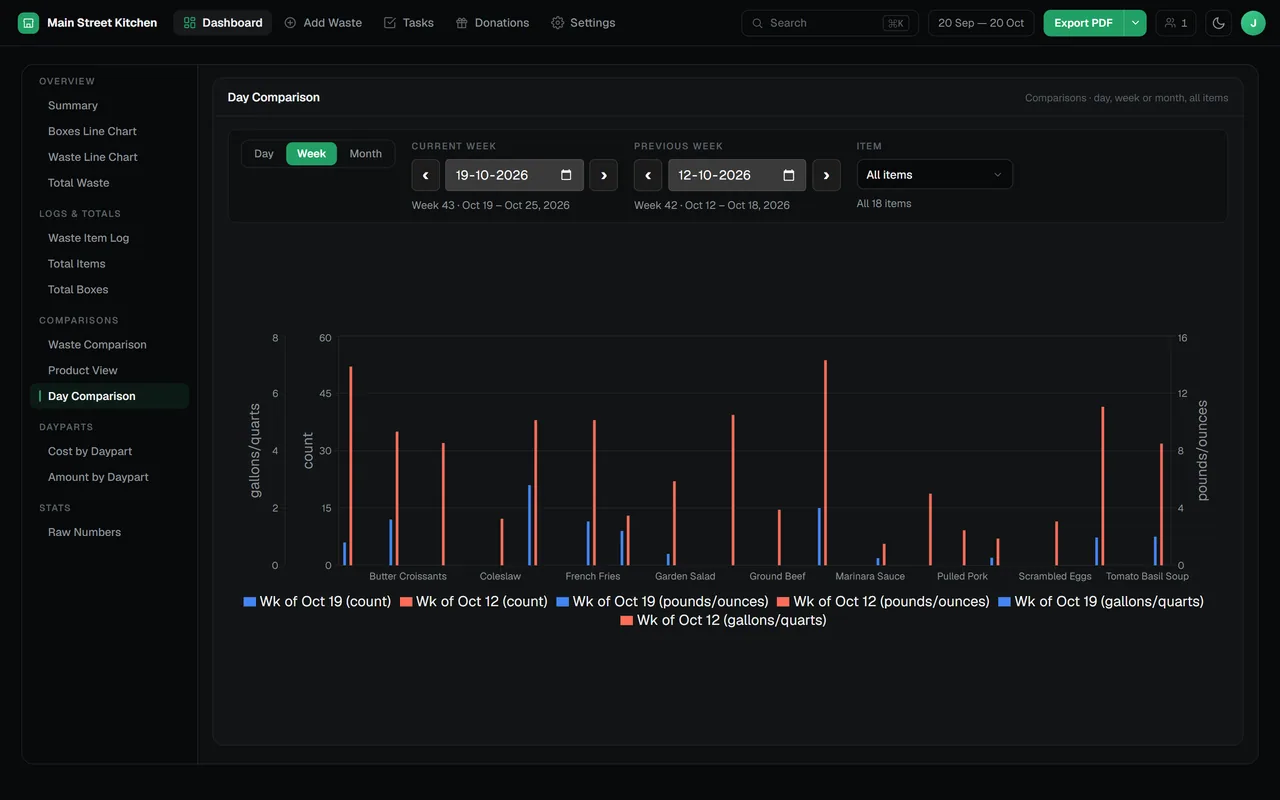Open Total Items in sidebar
1280x800 pixels.
[x=109, y=264]
